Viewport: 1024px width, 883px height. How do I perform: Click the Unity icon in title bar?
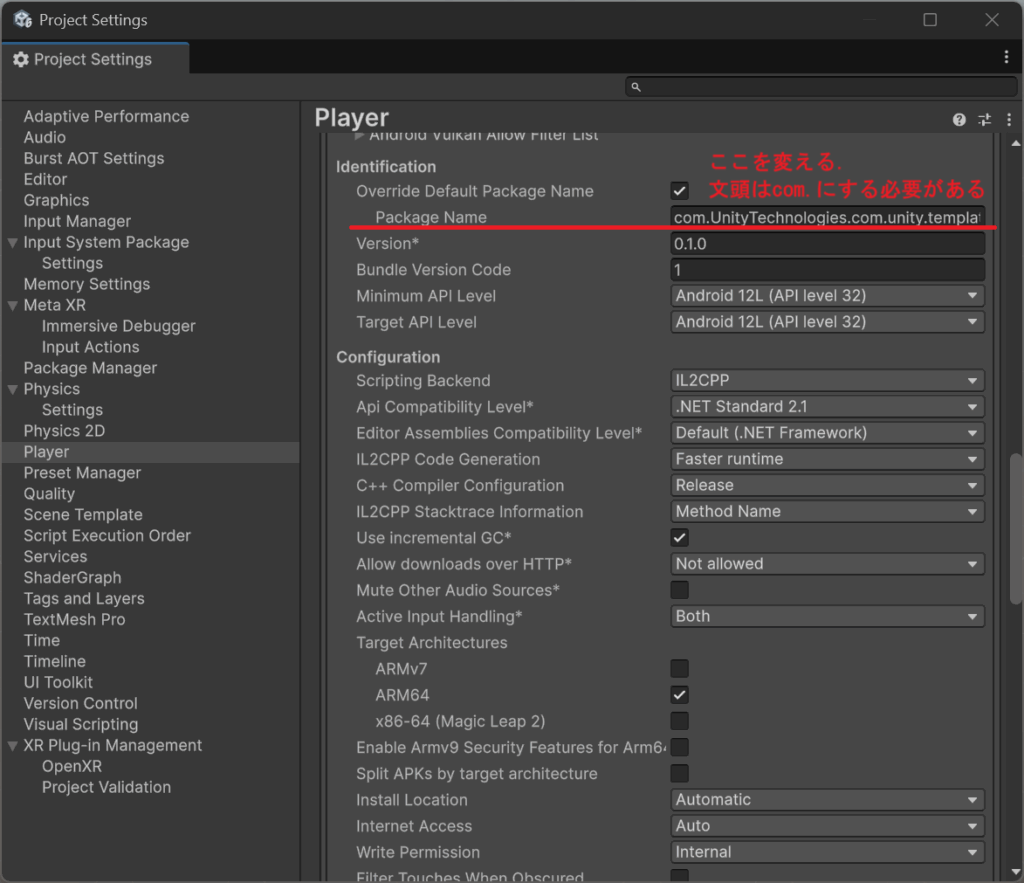[x=22, y=20]
